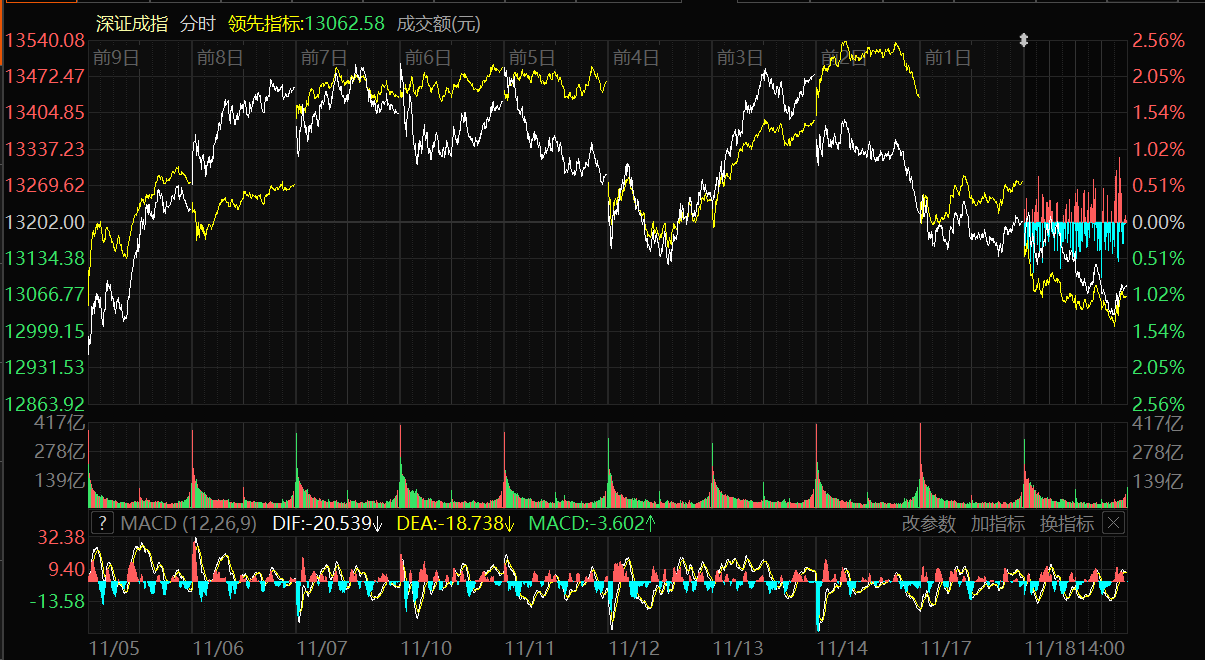Click 加指标 to add an indicator
Viewport: 1205px width, 660px height.
click(997, 523)
